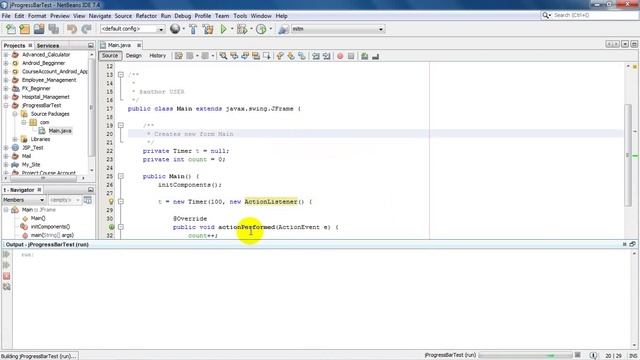Select initComponents() in Navigator
The image size is (640, 360).
coord(50,227)
